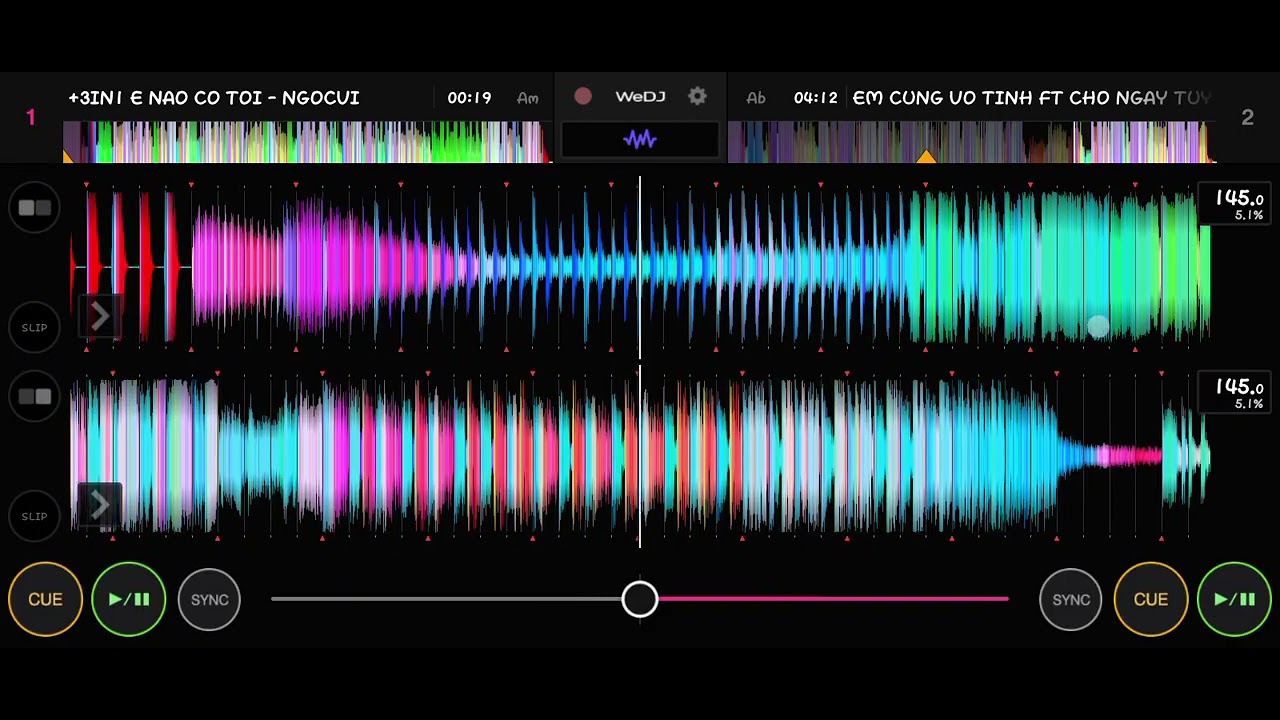Image resolution: width=1280 pixels, height=720 pixels.
Task: Tap the deck 2 SYNC button
Action: point(1070,599)
